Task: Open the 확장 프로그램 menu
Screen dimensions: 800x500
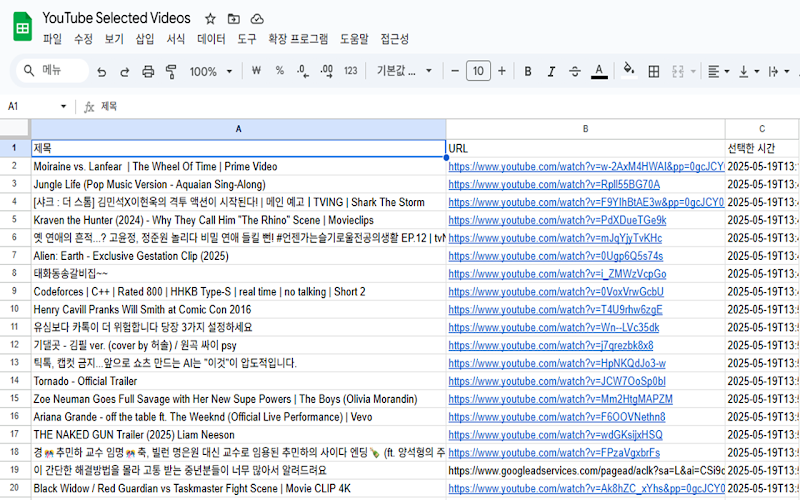Action: click(298, 39)
